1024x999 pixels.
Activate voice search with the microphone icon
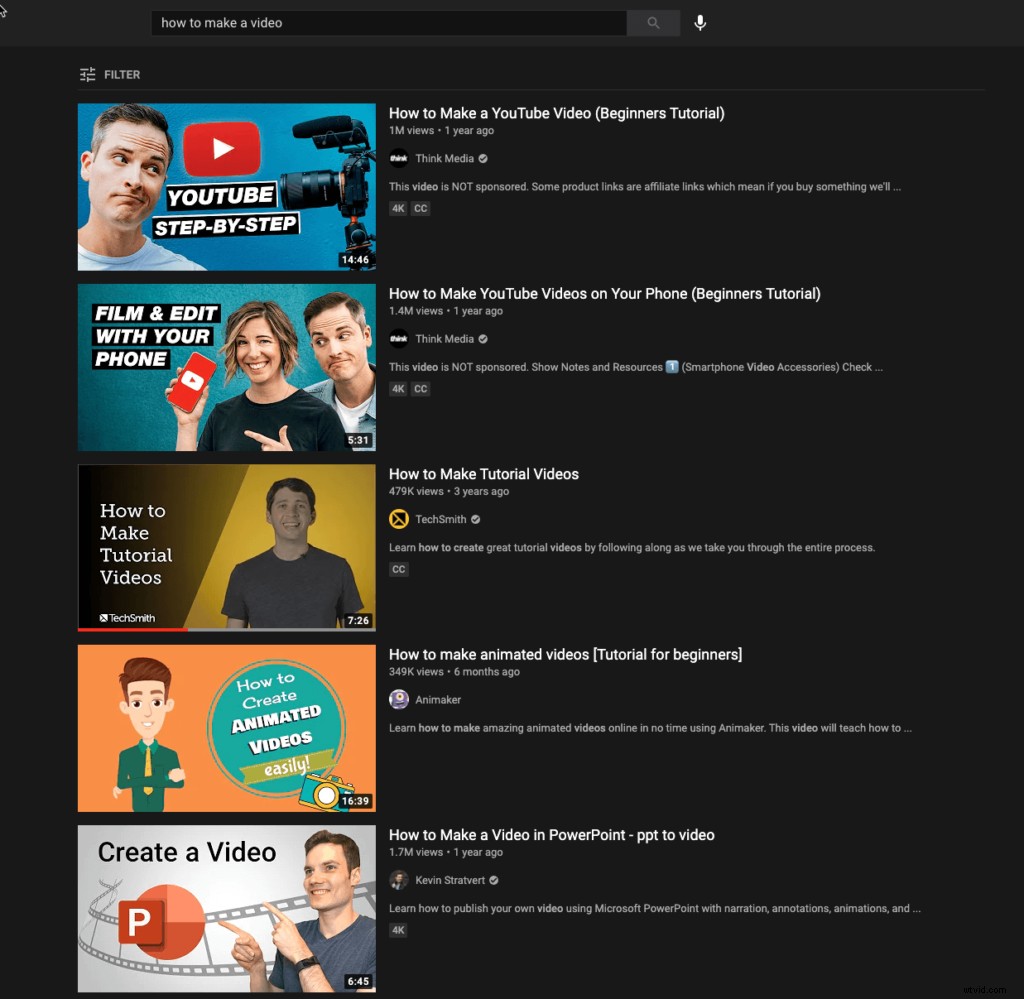click(x=700, y=22)
